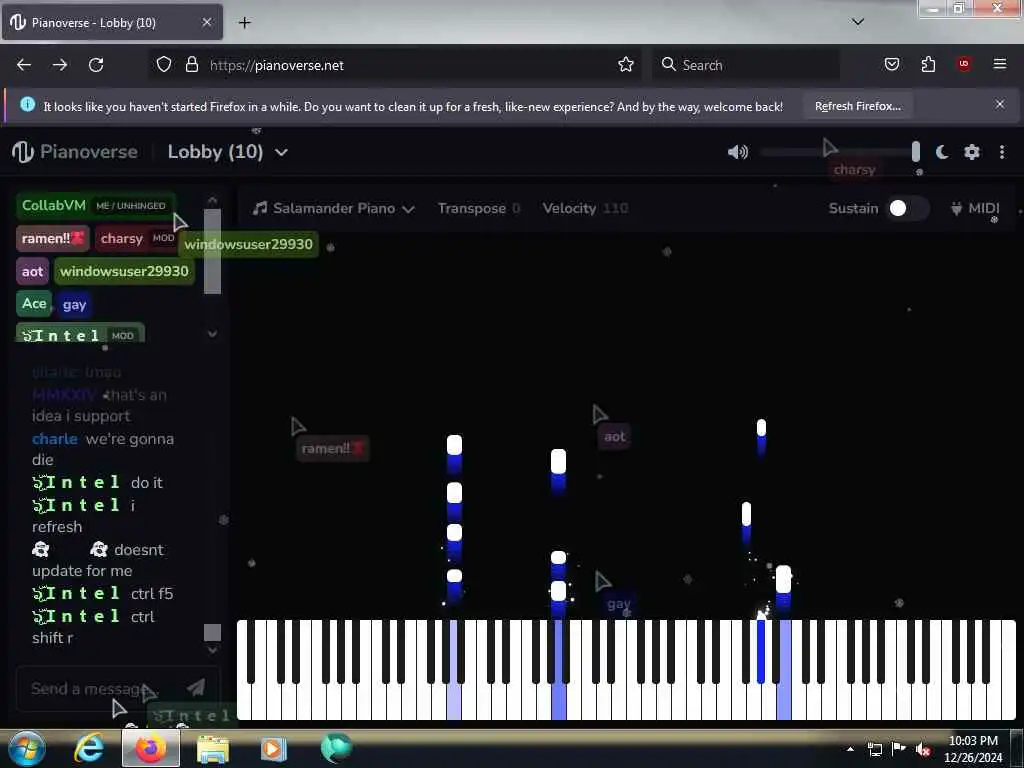
Task: Click the Firefox back arrow
Action: (x=24, y=65)
